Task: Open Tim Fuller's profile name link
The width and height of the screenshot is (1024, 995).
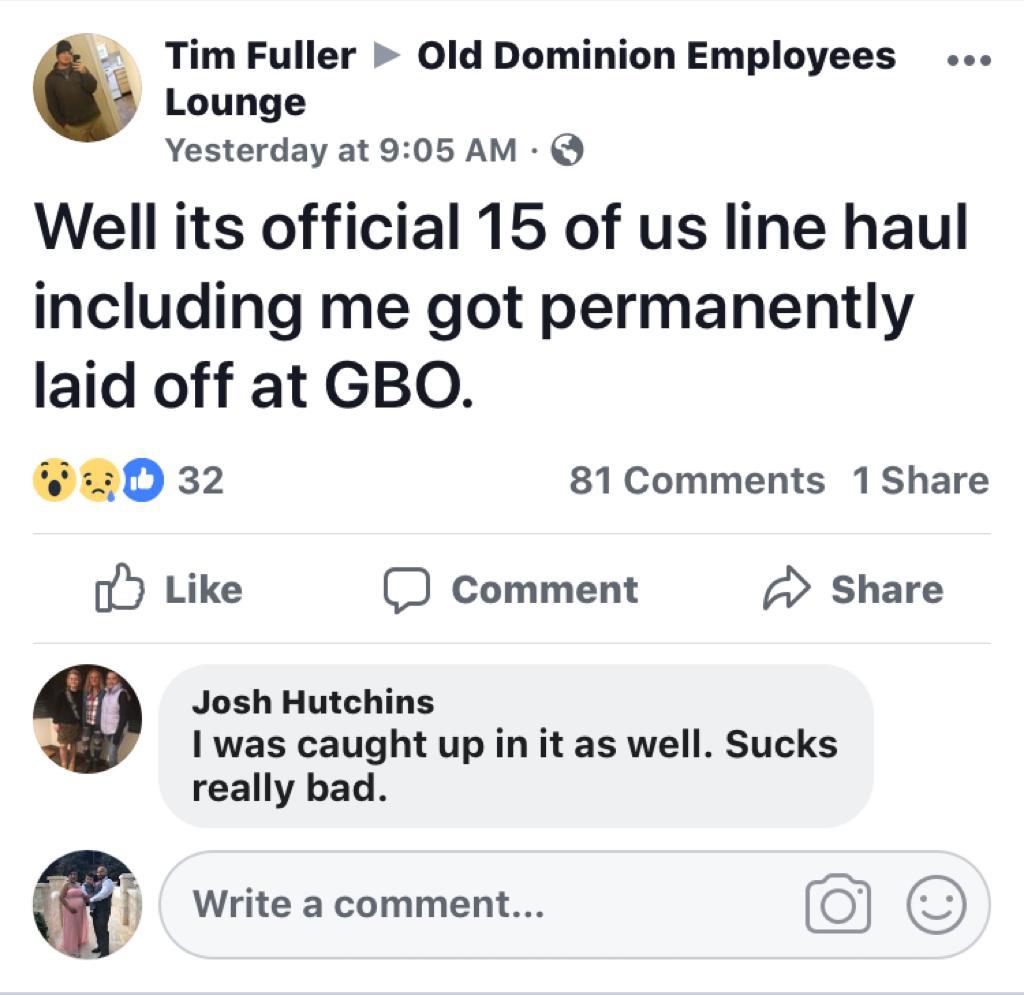Action: click(x=260, y=56)
